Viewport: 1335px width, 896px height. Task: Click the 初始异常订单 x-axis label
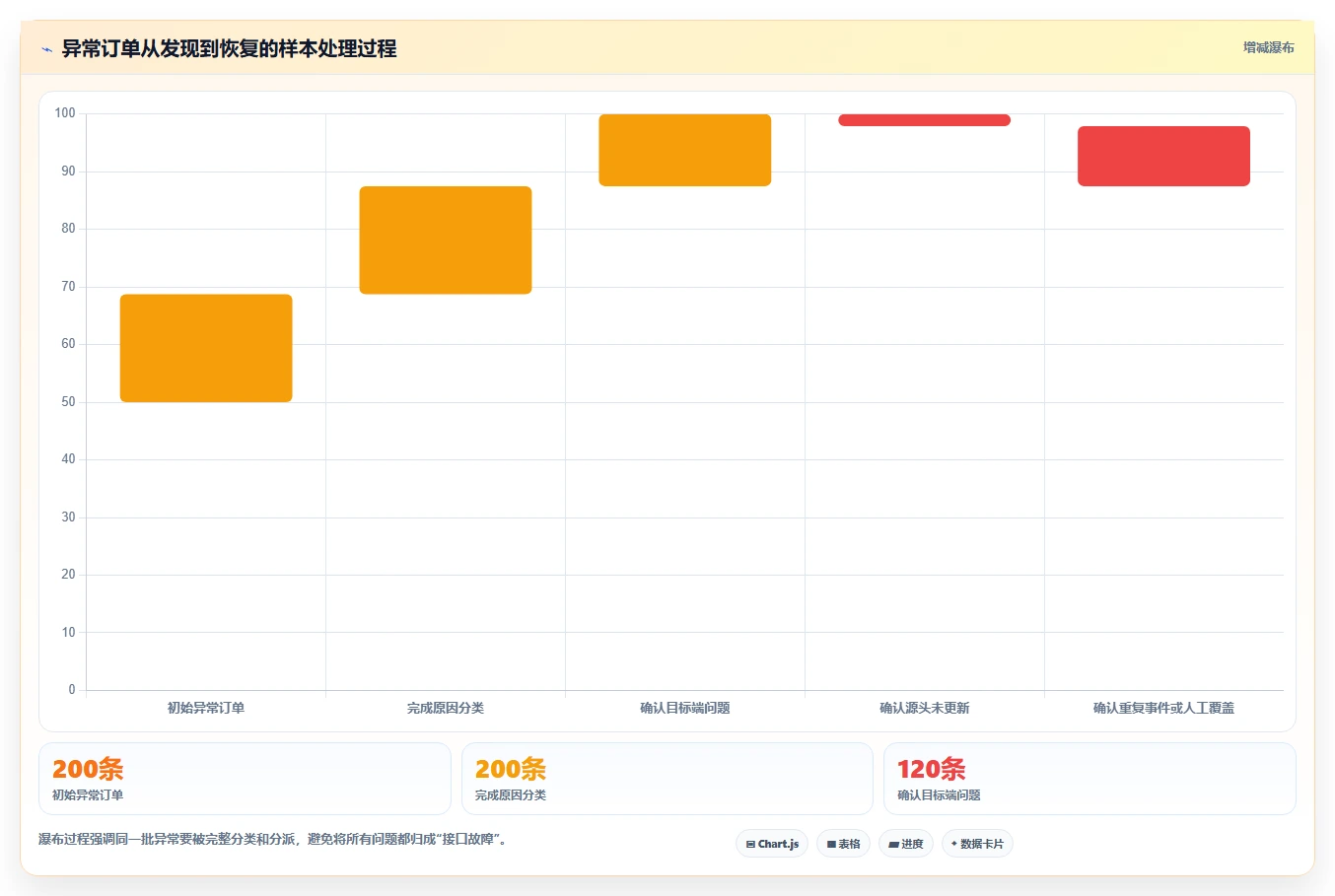206,708
